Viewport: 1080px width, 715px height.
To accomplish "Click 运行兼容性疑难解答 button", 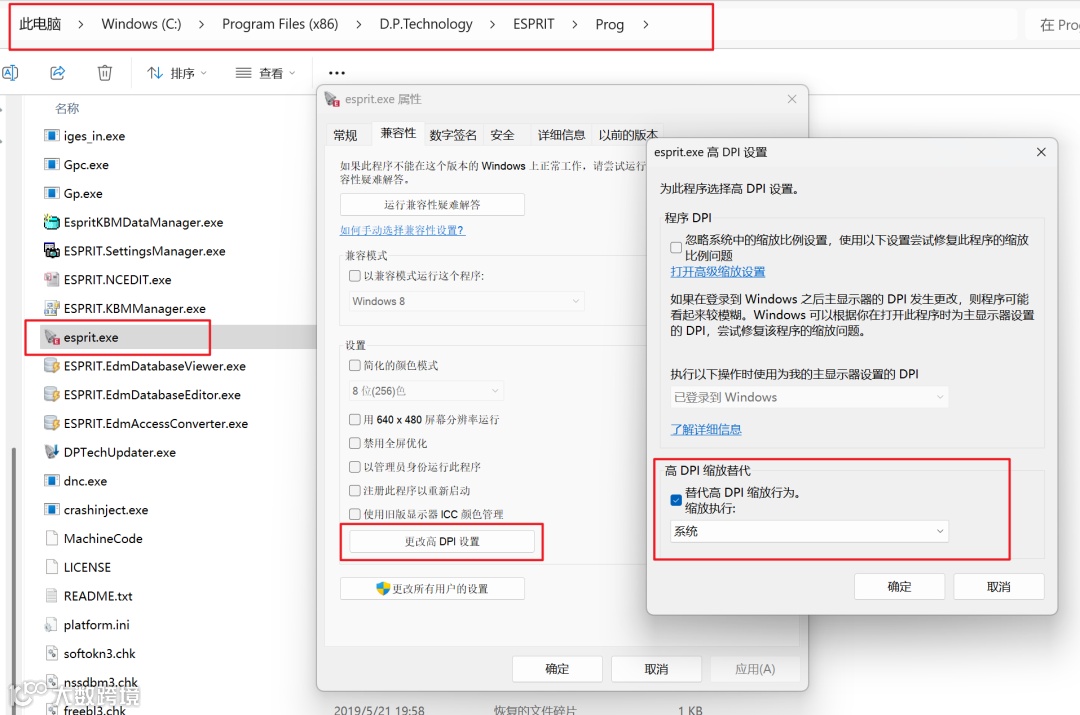I will click(x=432, y=205).
